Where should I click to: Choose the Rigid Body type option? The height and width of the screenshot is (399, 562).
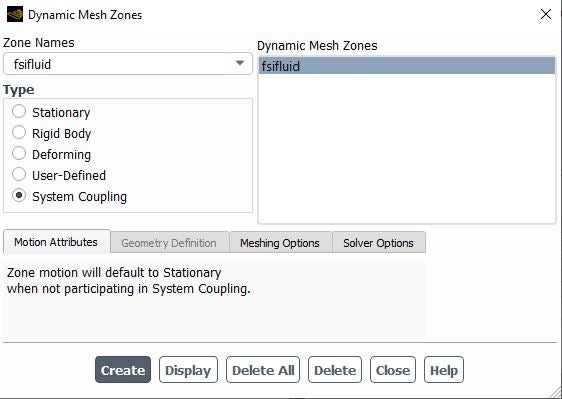(19, 133)
